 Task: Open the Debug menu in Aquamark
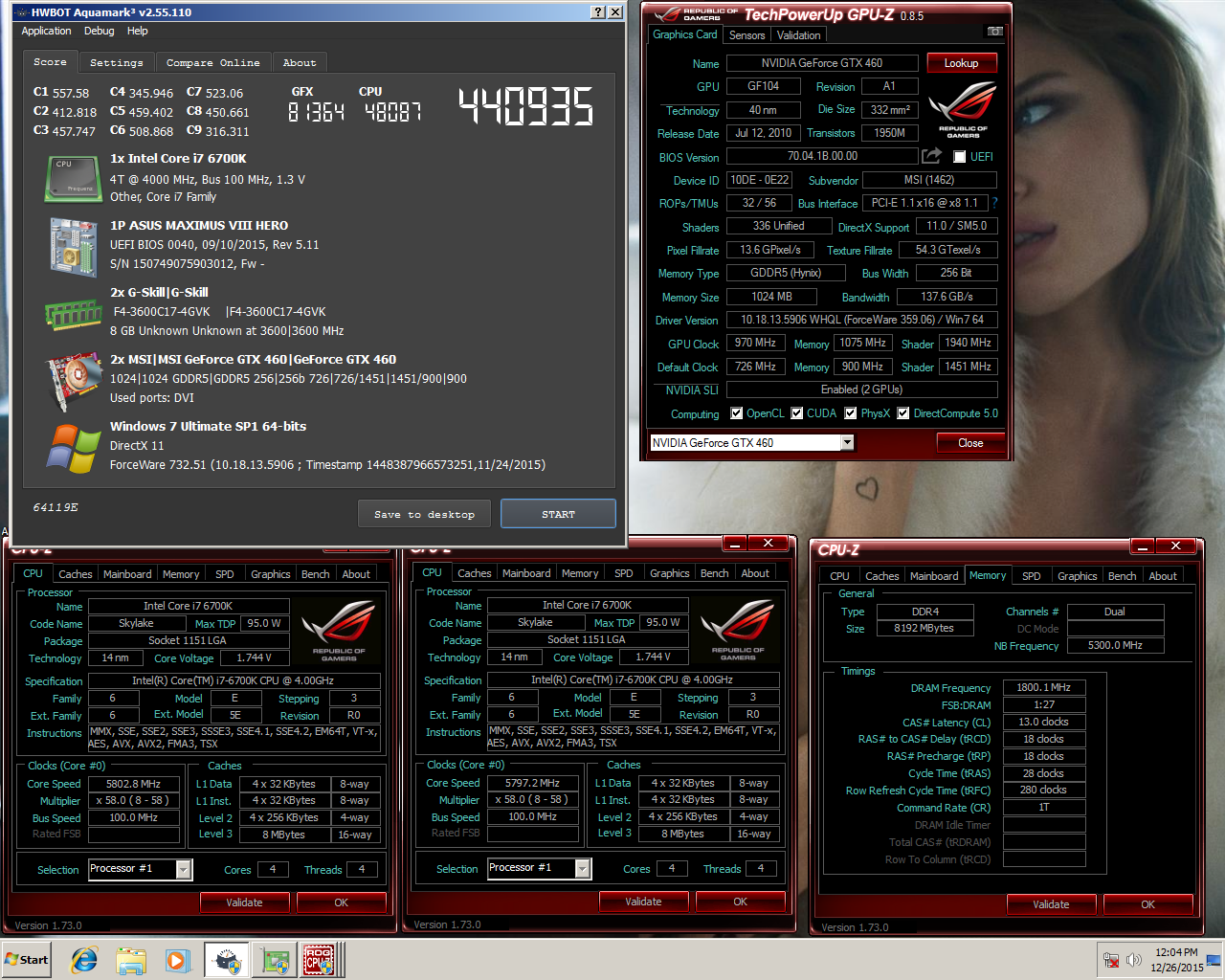tap(99, 31)
